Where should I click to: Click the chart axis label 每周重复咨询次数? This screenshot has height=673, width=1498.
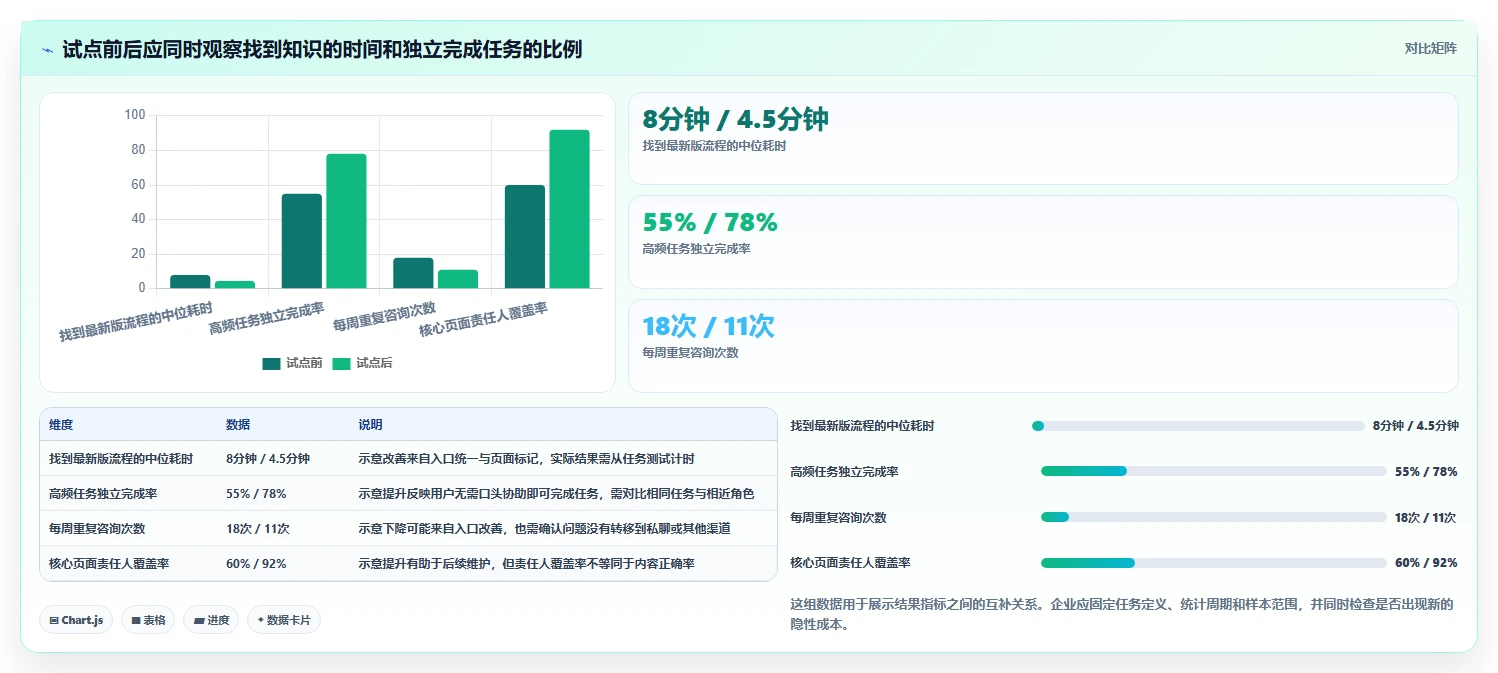pos(384,315)
